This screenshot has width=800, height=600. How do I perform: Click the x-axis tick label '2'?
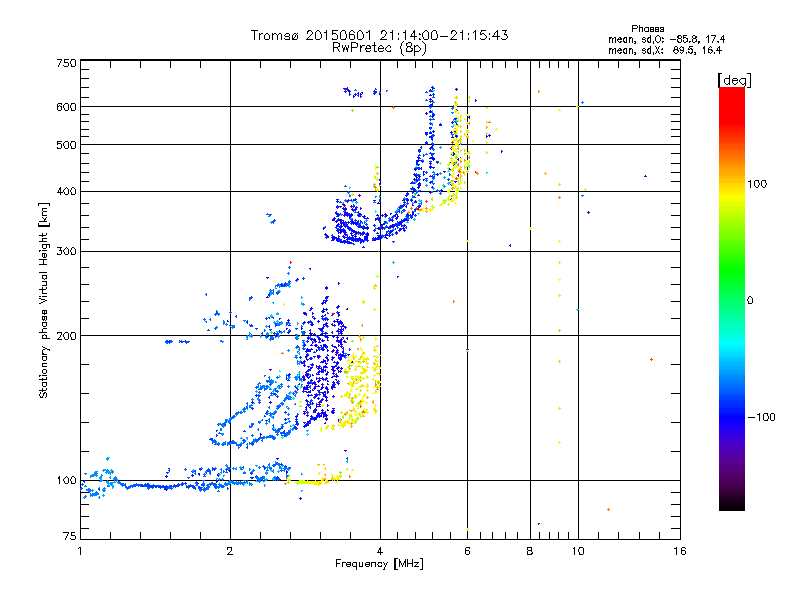[x=230, y=551]
